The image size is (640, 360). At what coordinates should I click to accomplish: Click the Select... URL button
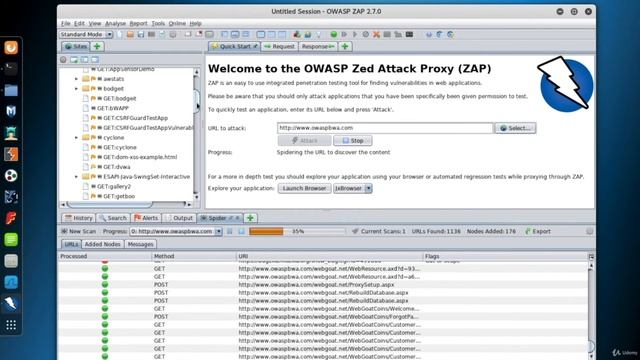tap(516, 128)
